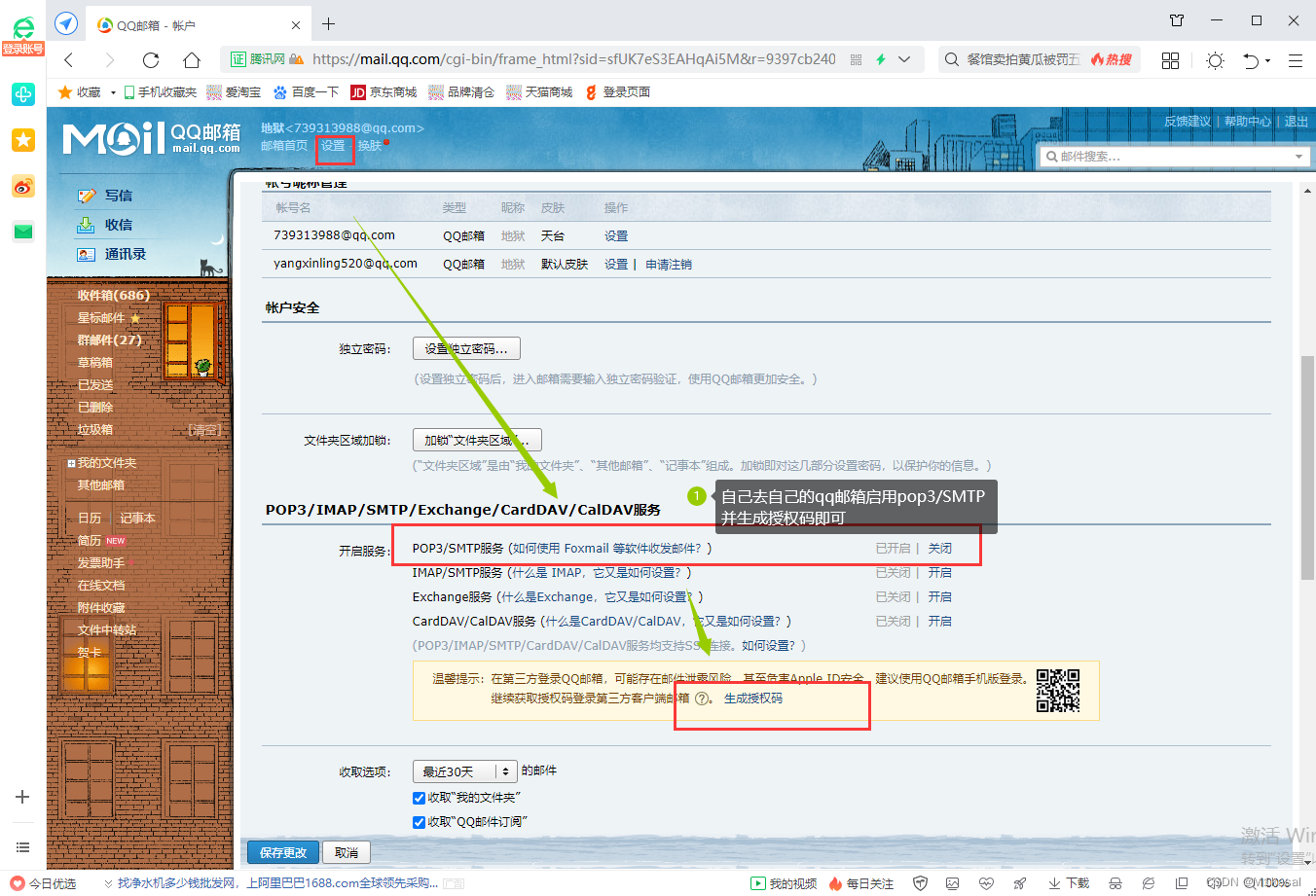Open the 百度一下 bookmark

point(306,92)
